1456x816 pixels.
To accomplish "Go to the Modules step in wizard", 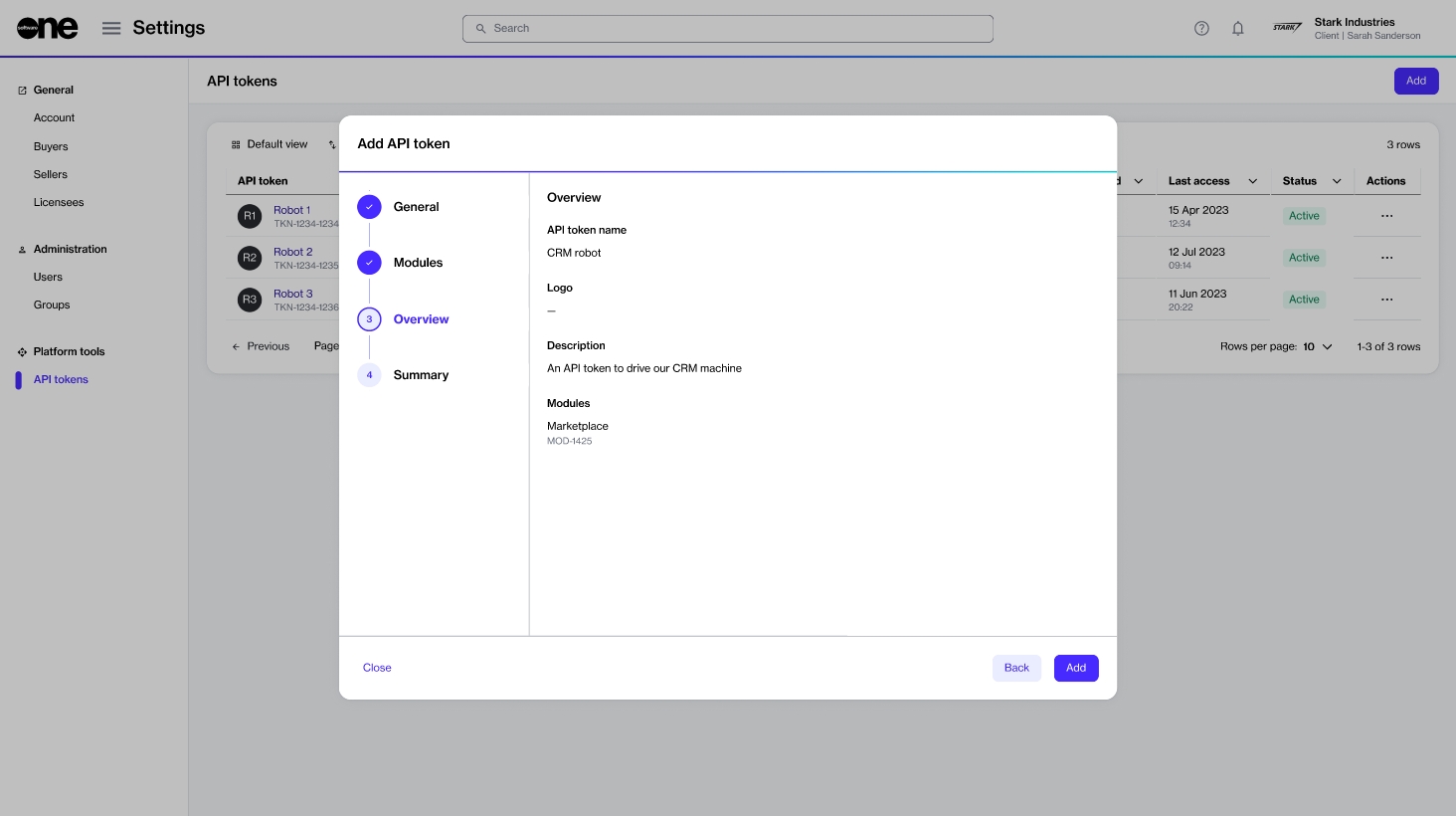I will (417, 263).
